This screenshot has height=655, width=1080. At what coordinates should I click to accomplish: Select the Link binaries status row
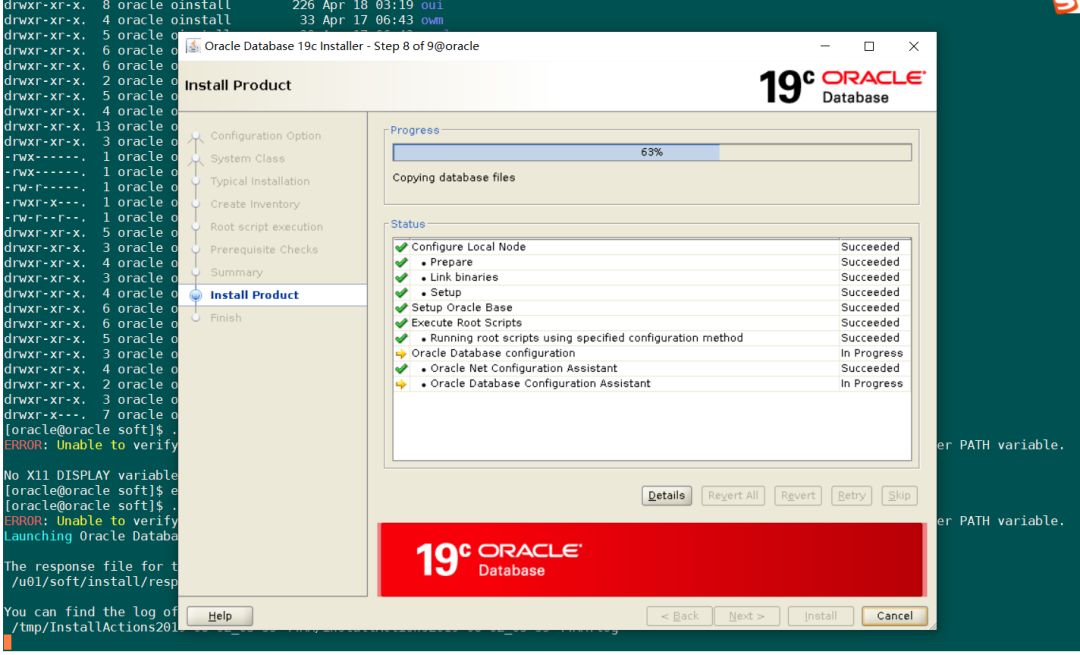pyautogui.click(x=652, y=277)
